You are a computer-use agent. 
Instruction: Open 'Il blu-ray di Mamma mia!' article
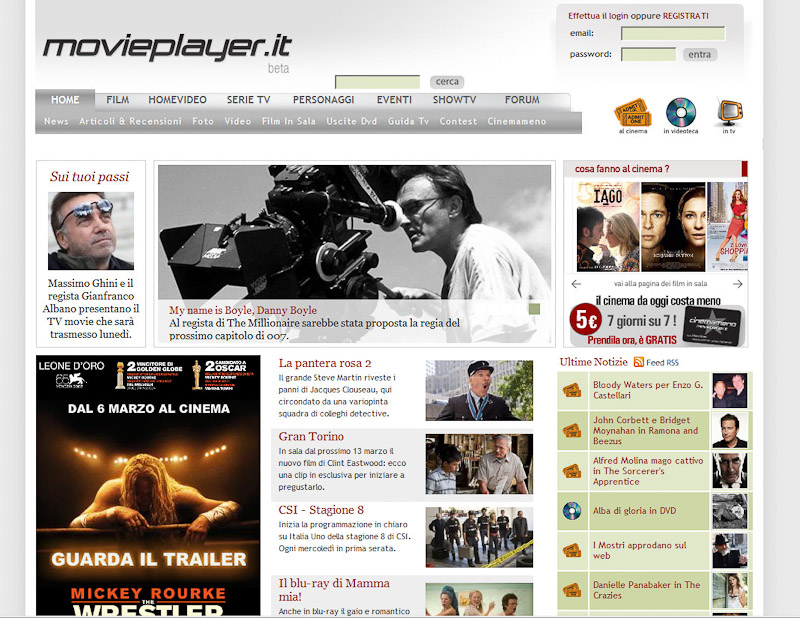click(334, 589)
